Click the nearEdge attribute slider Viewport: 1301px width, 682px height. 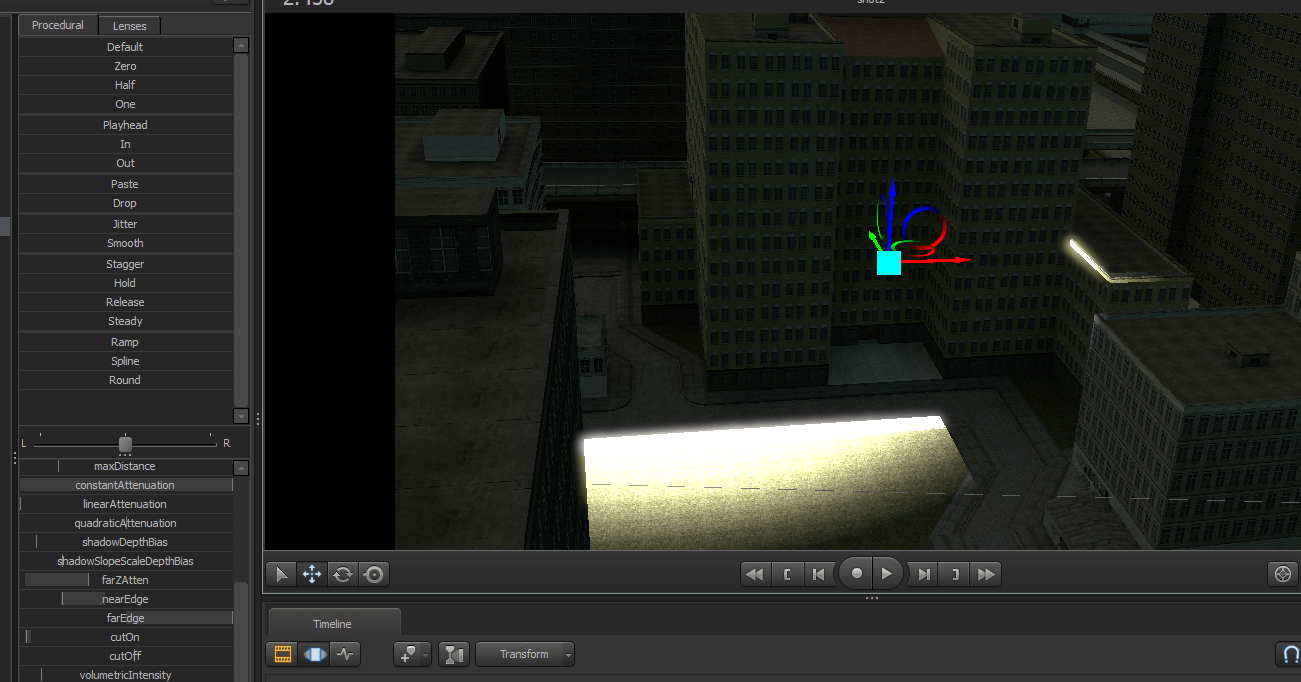pyautogui.click(x=126, y=599)
